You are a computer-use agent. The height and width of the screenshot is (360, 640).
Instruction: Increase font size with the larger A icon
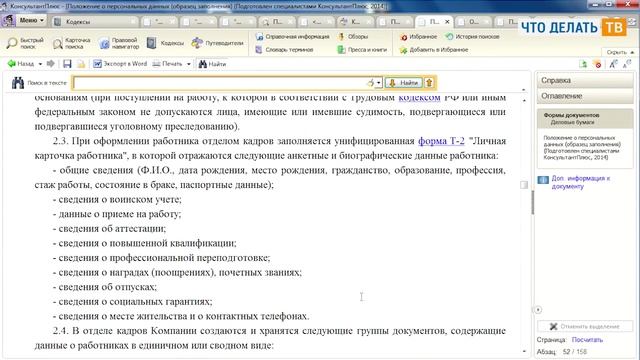click(613, 64)
